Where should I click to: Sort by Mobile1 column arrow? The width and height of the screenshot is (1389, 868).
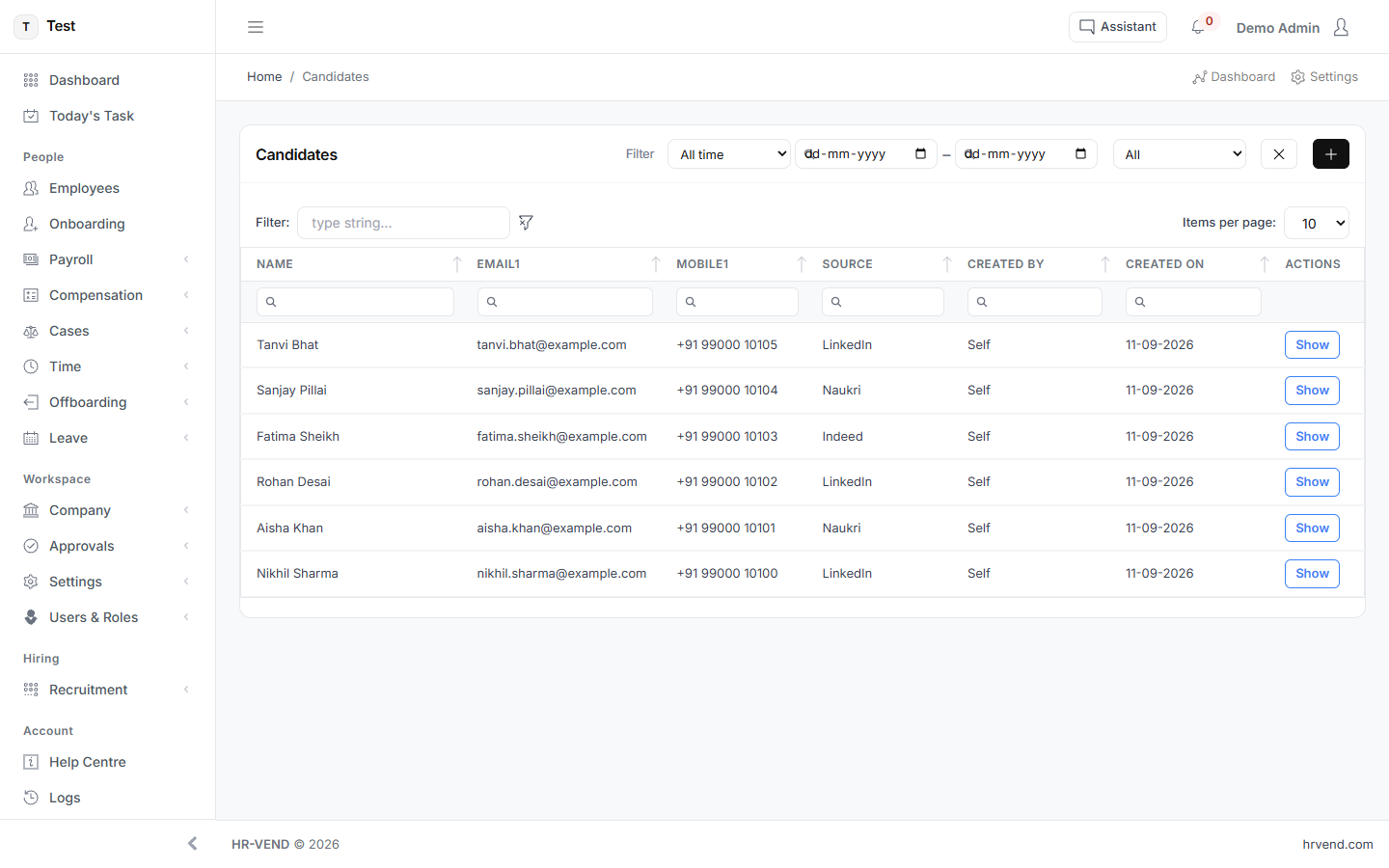pos(802,263)
